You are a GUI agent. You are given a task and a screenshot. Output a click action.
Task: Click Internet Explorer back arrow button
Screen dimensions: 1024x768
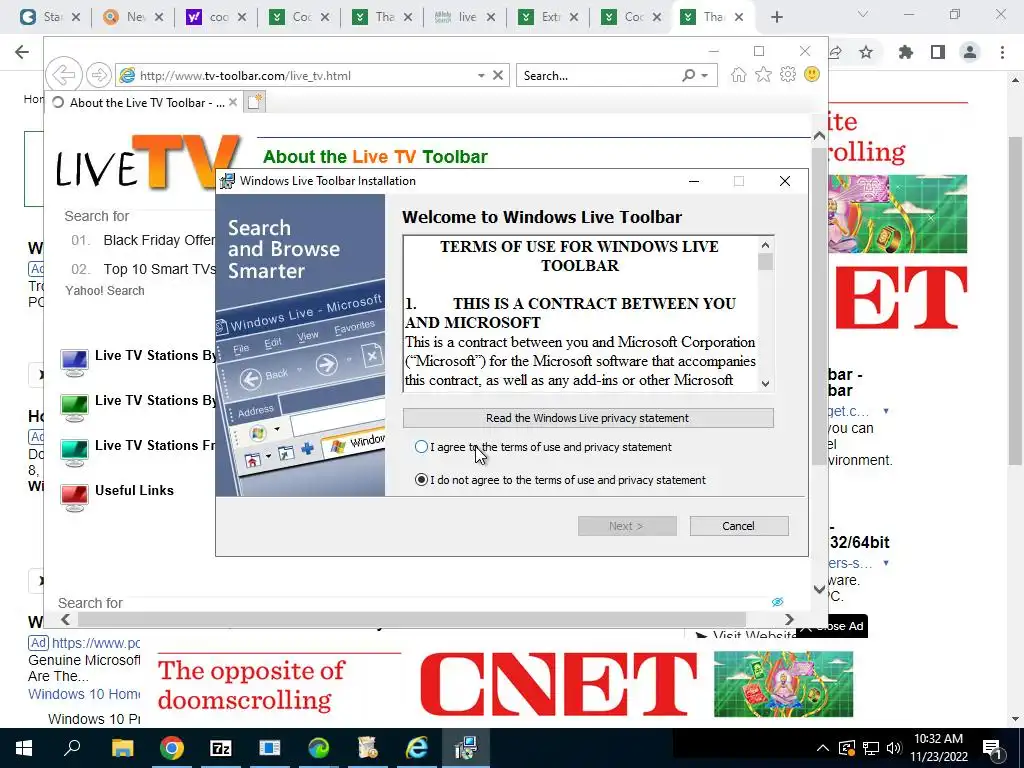tap(64, 75)
